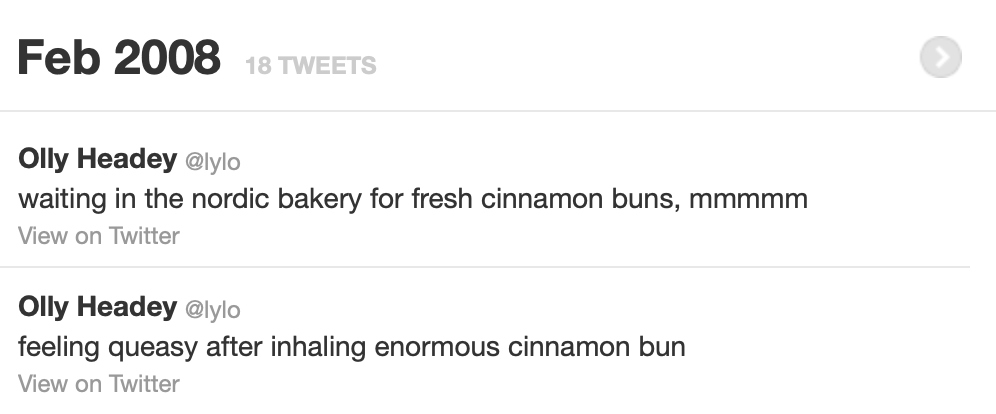Open Olly Headey's name on bakery tweet

click(x=97, y=159)
